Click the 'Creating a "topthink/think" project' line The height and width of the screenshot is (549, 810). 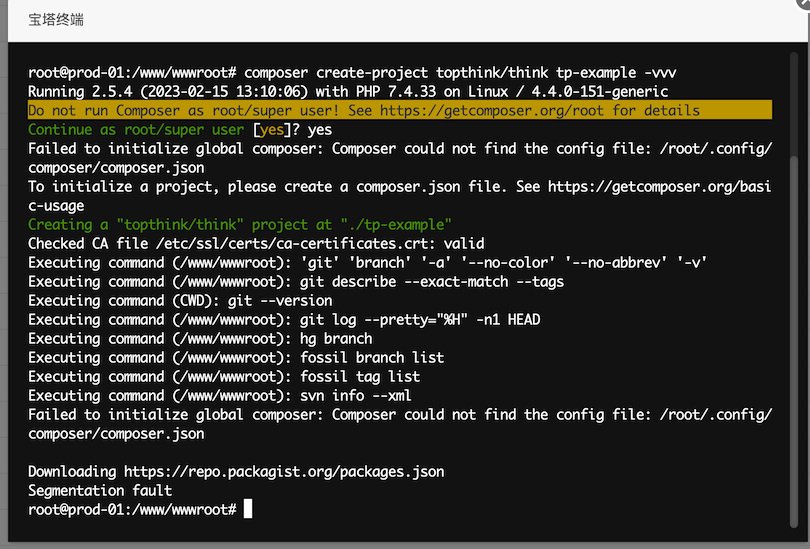tap(240, 225)
